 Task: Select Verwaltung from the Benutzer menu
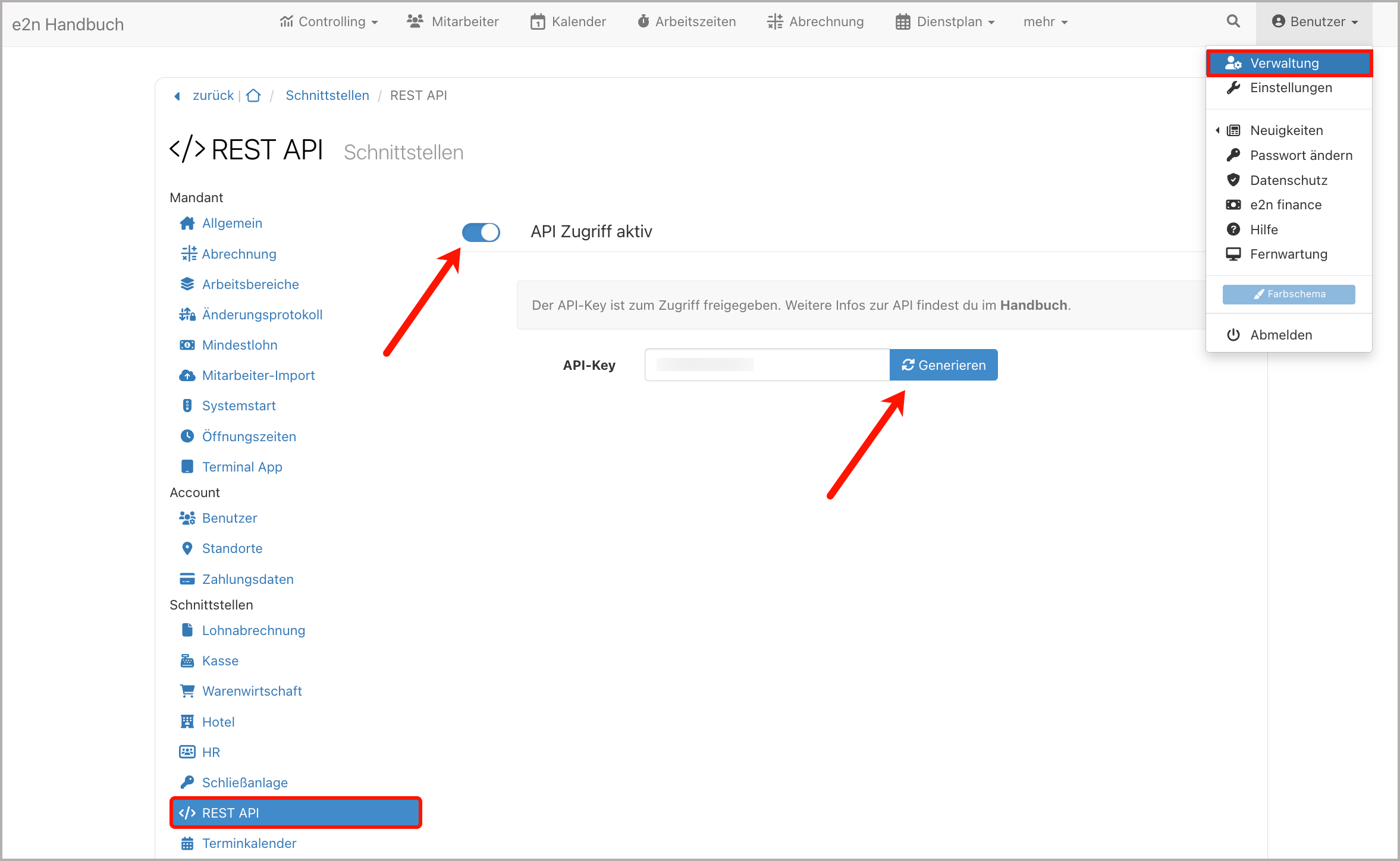(1289, 63)
